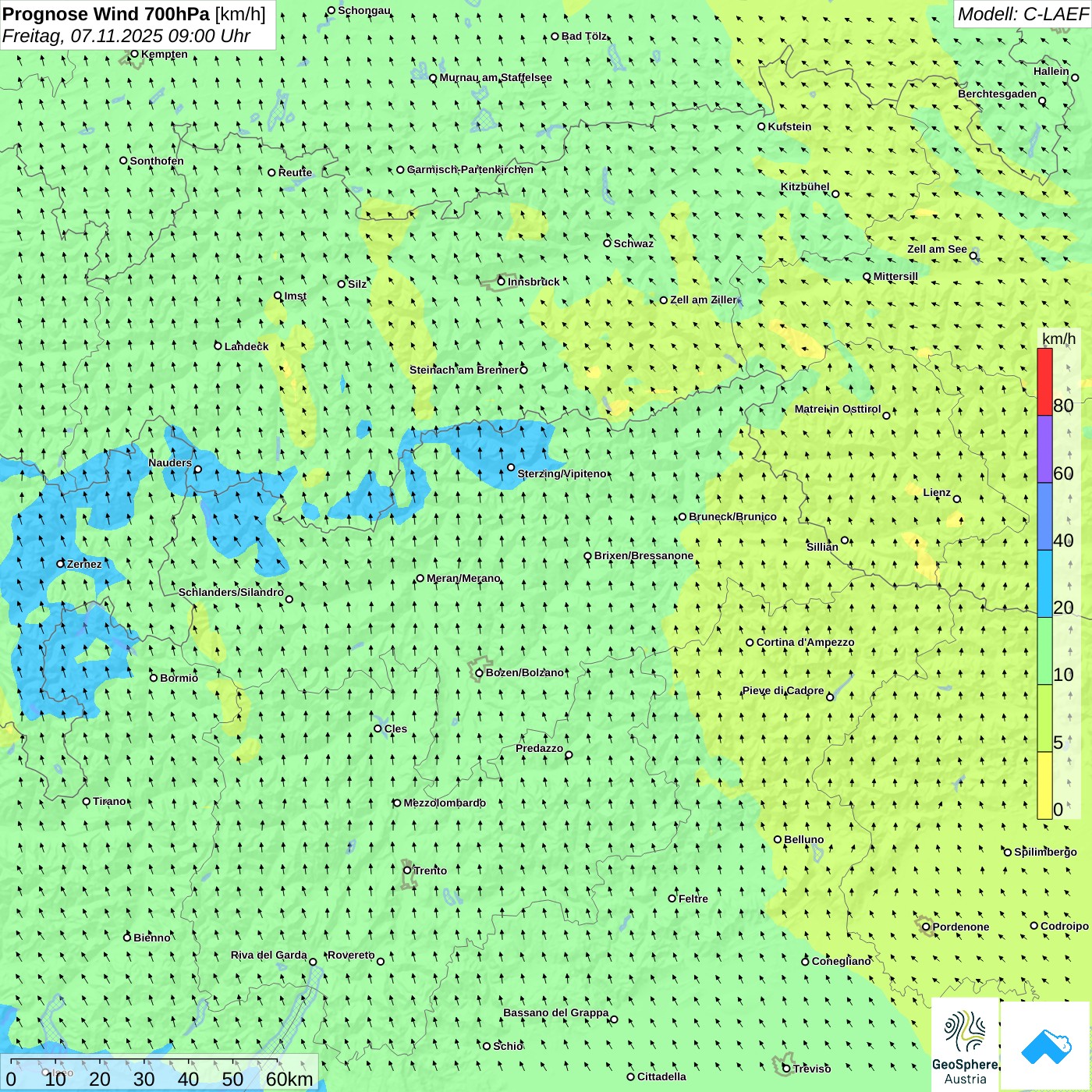The height and width of the screenshot is (1092, 1092).
Task: Click the Bad Tölz label
Action: click(x=583, y=36)
